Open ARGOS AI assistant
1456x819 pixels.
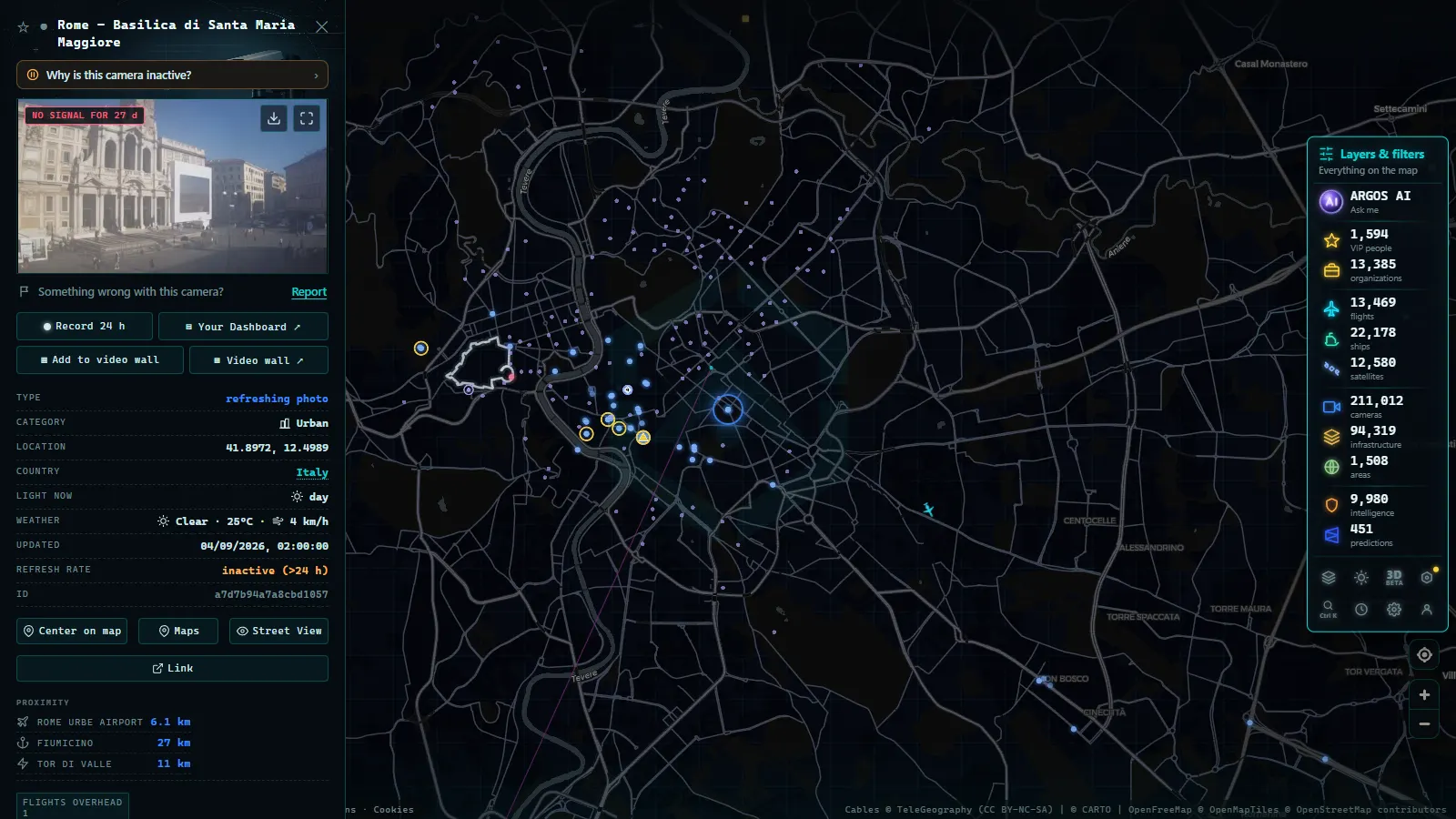[1378, 201]
